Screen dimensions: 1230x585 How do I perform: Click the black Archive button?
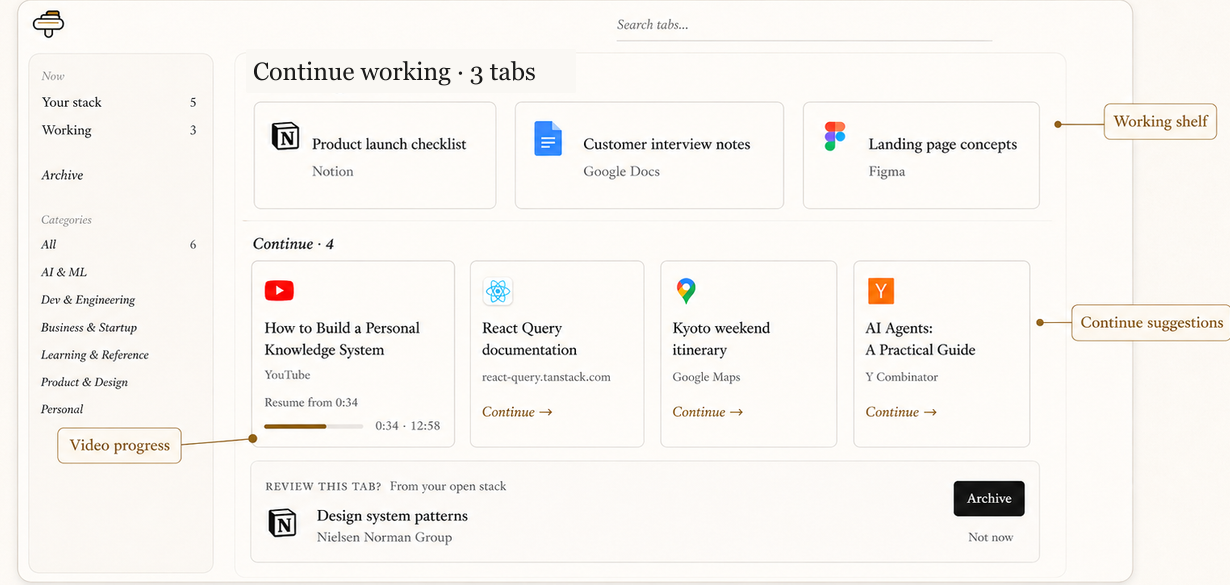click(x=989, y=499)
